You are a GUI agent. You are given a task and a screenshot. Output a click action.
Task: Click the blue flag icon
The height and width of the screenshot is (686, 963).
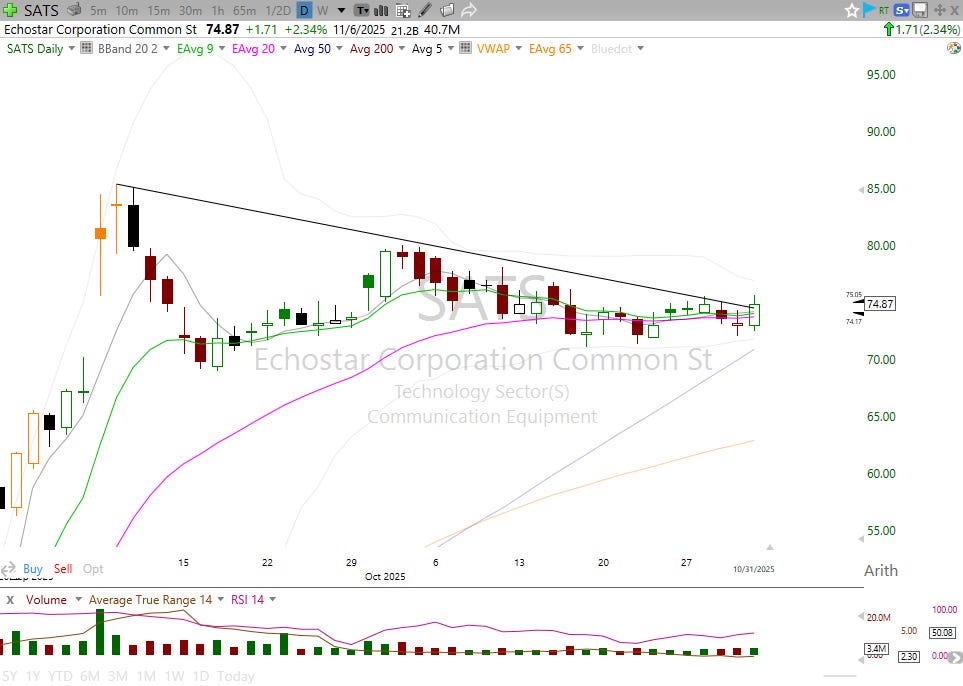click(868, 10)
